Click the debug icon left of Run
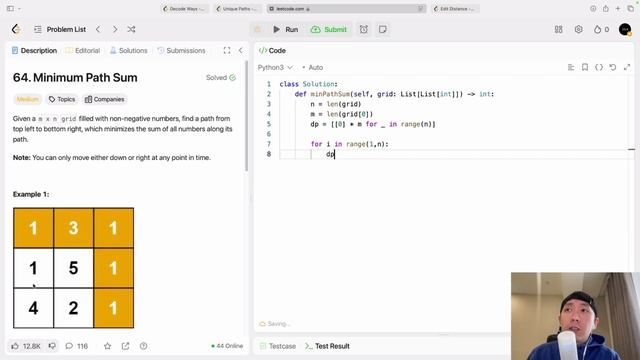 (x=258, y=29)
